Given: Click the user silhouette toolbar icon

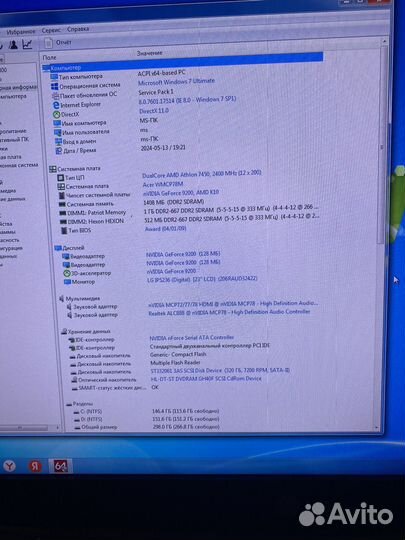Looking at the screenshot, I should 13,45.
